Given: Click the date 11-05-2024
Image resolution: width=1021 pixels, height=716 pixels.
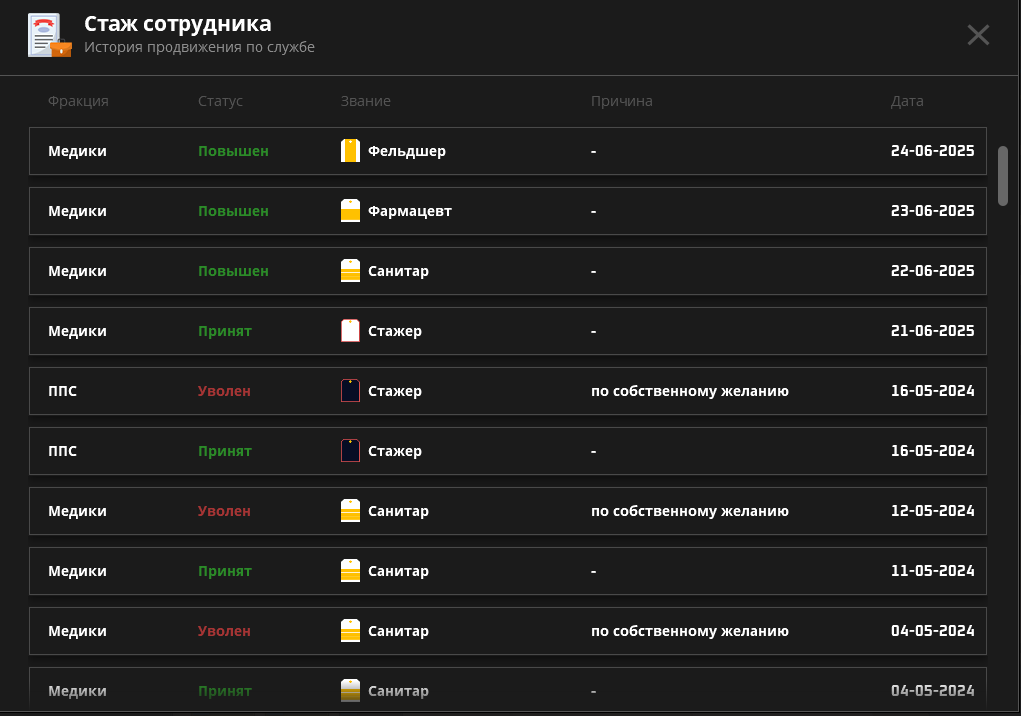Looking at the screenshot, I should tap(932, 571).
